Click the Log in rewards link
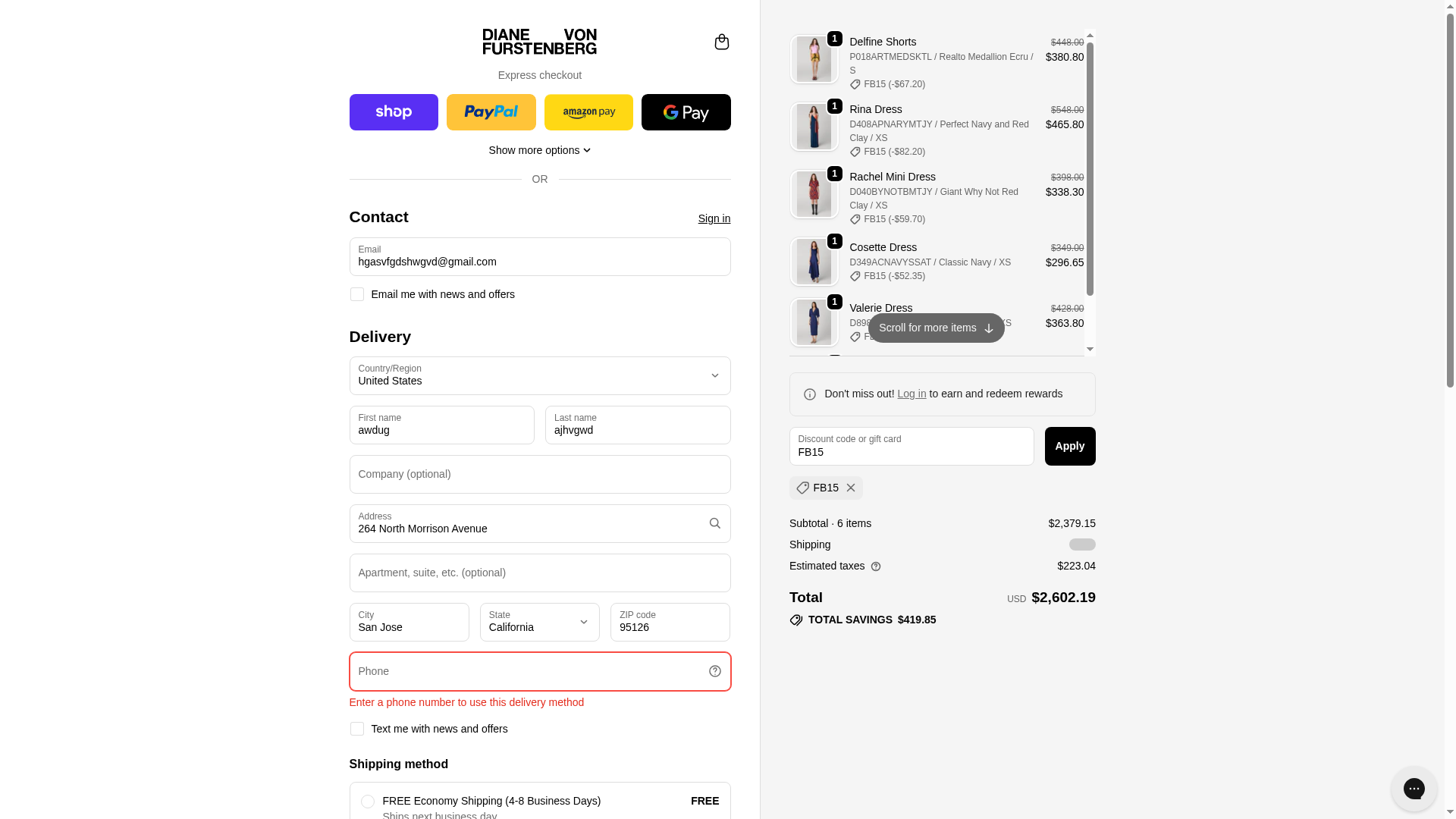This screenshot has width=1456, height=819. pyautogui.click(x=912, y=394)
